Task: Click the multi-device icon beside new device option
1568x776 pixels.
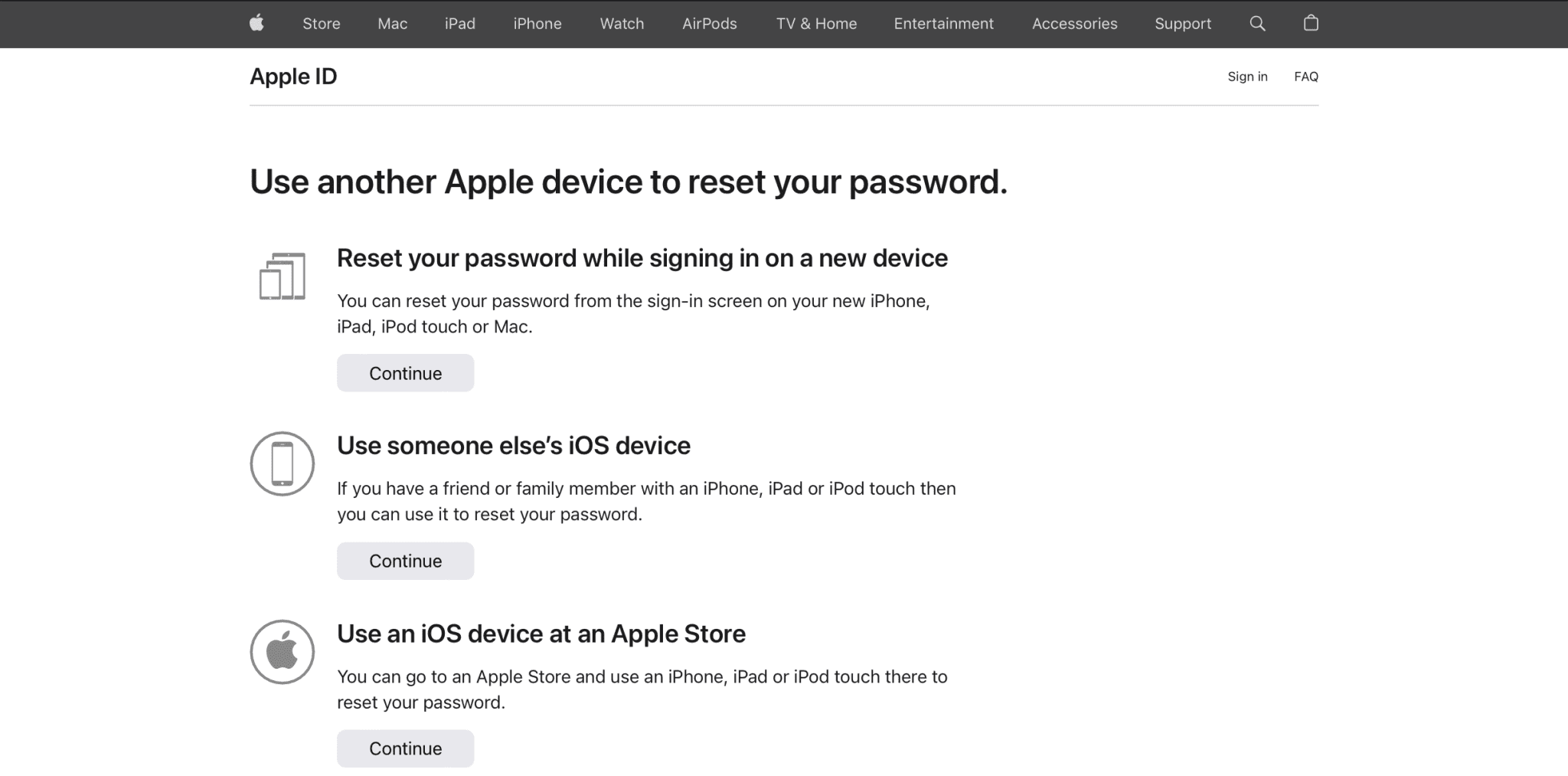Action: (282, 276)
